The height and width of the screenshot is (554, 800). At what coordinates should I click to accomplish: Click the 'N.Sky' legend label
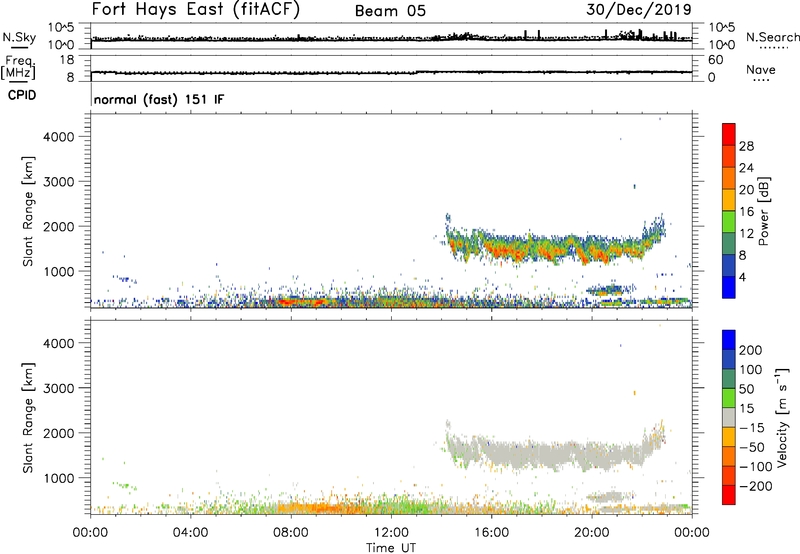click(19, 37)
